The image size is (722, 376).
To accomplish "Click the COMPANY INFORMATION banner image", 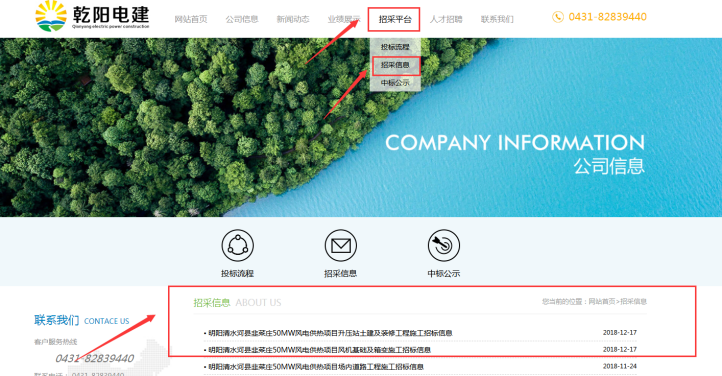I will click(361, 127).
